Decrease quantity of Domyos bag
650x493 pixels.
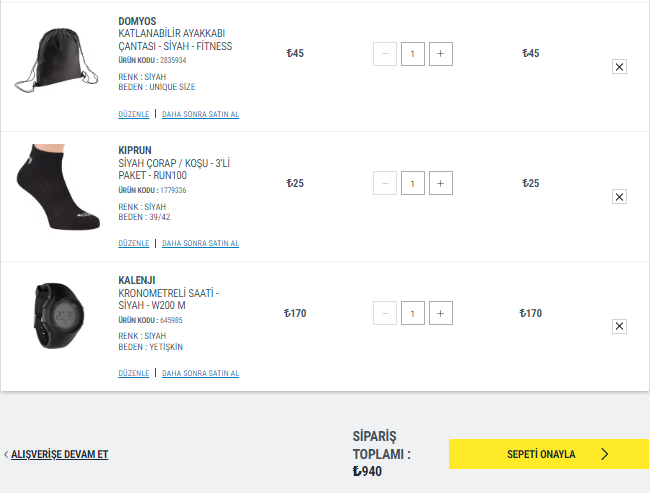coord(385,54)
